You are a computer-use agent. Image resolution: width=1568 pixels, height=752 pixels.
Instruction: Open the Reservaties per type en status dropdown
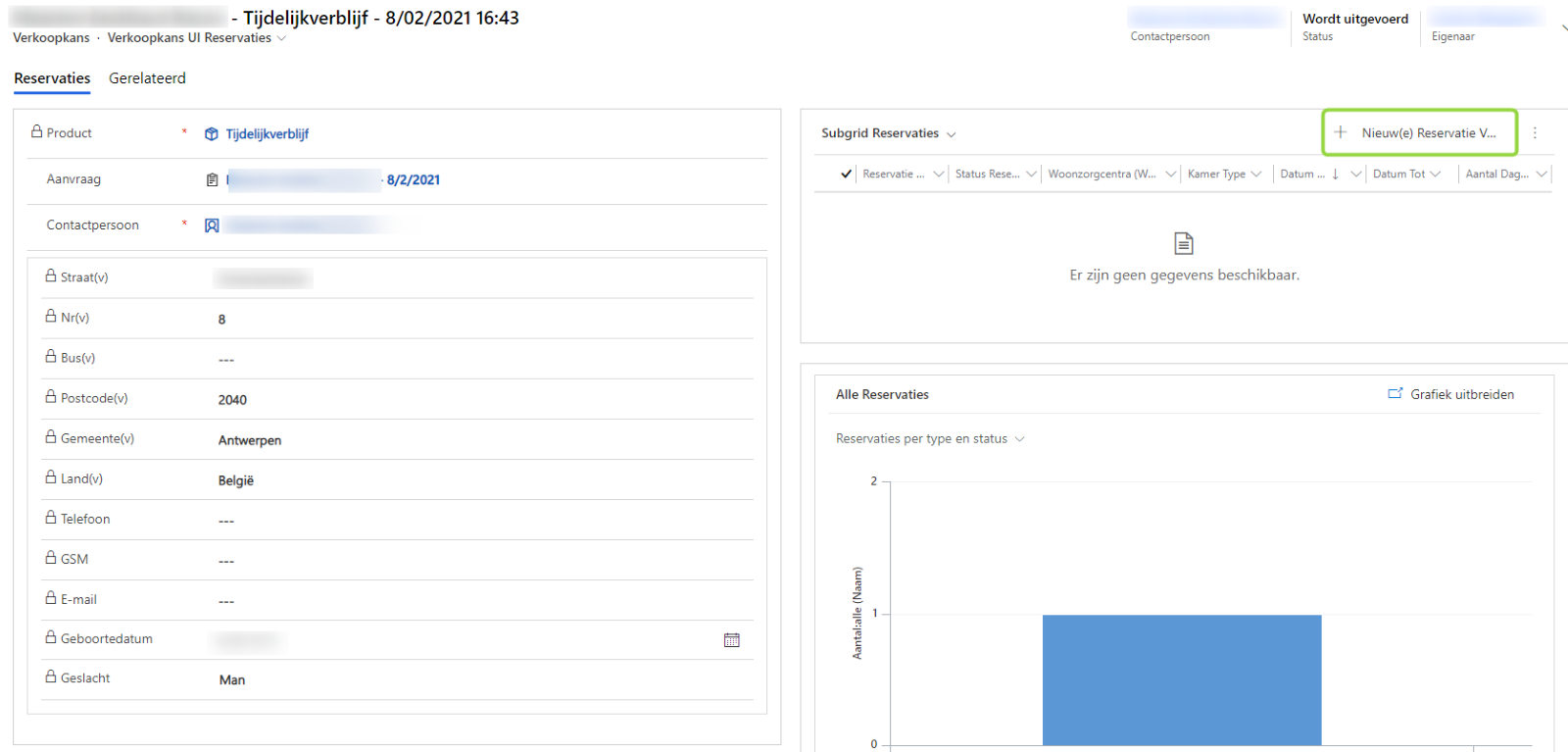click(1019, 439)
